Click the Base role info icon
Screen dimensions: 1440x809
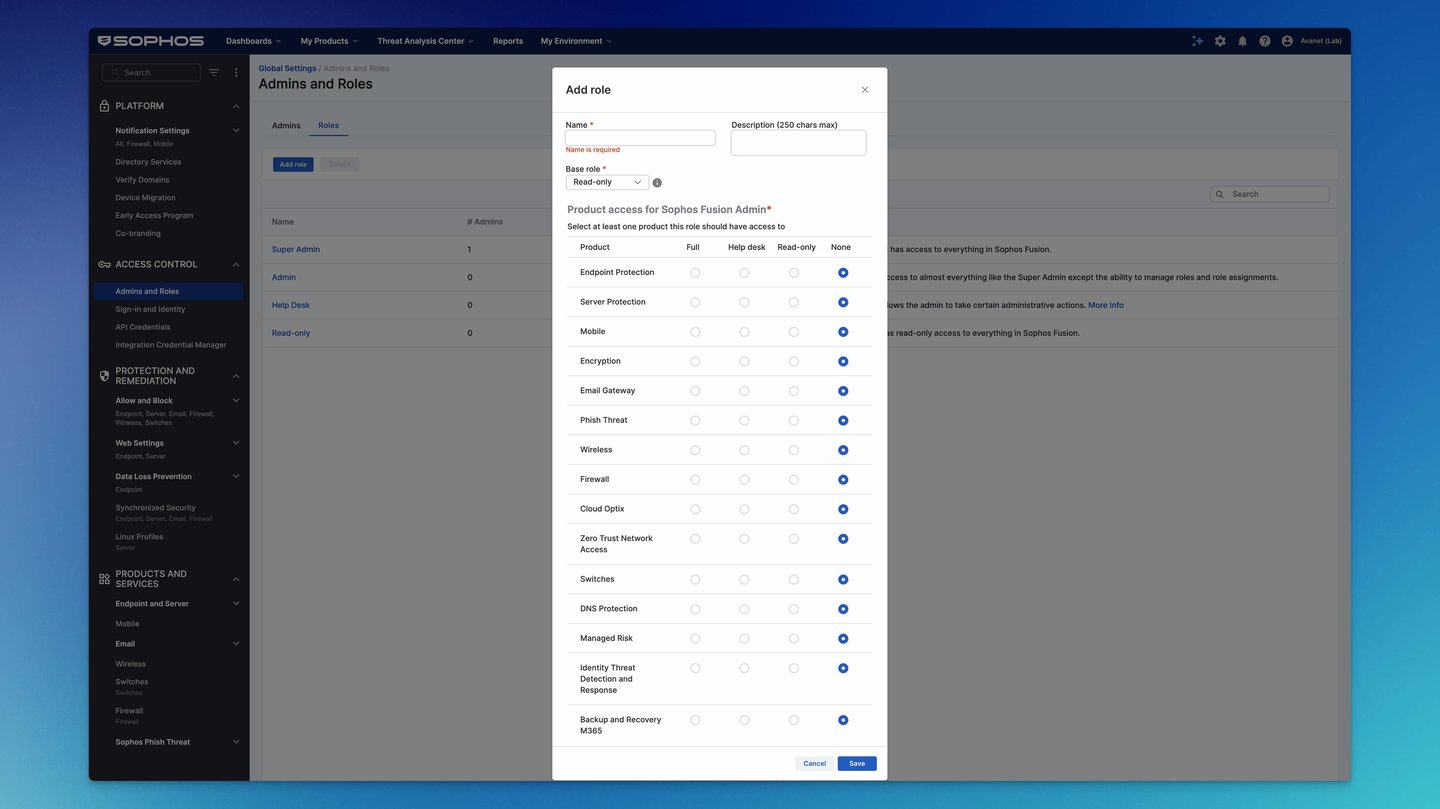click(x=657, y=183)
